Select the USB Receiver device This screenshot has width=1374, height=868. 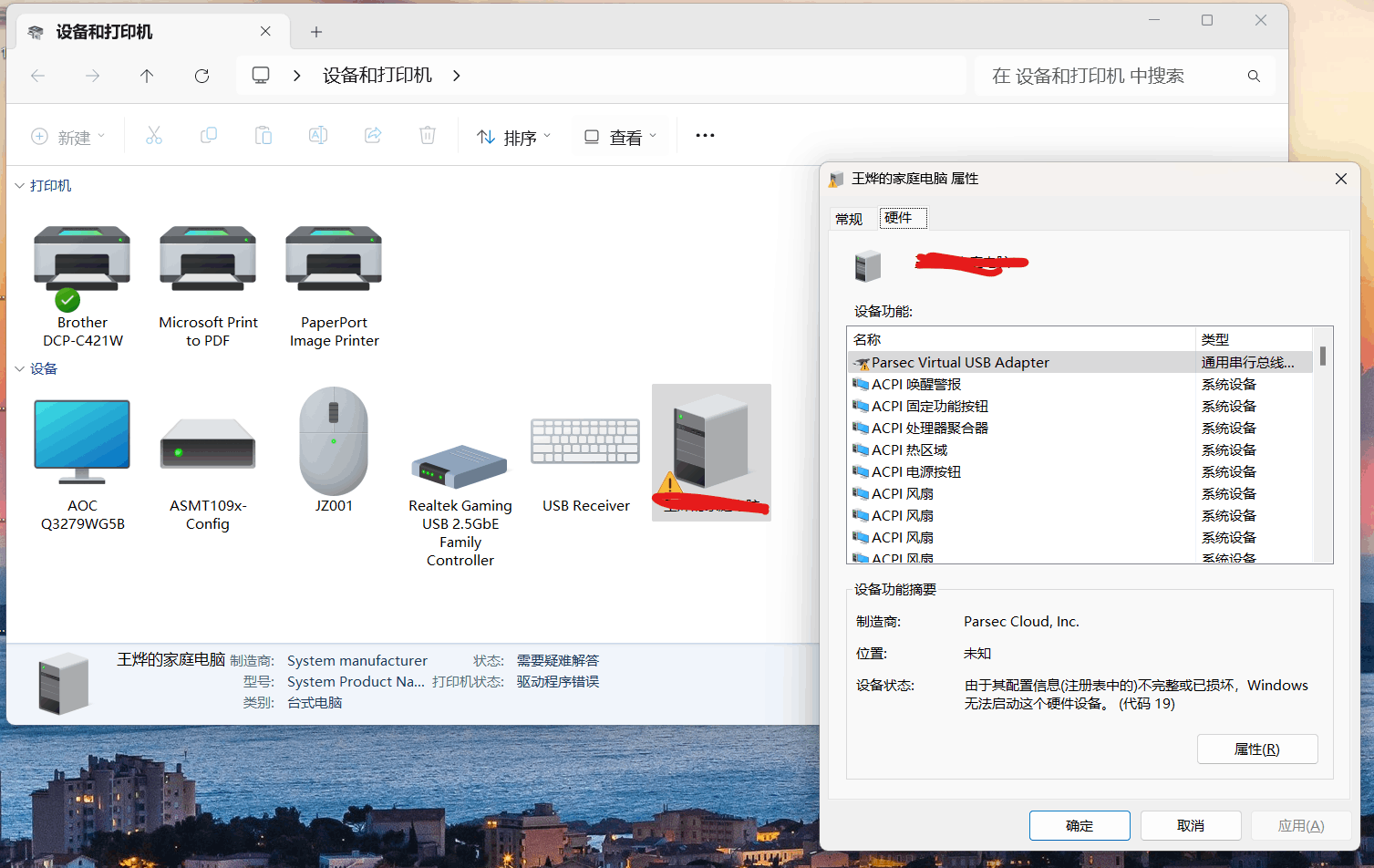pyautogui.click(x=584, y=442)
